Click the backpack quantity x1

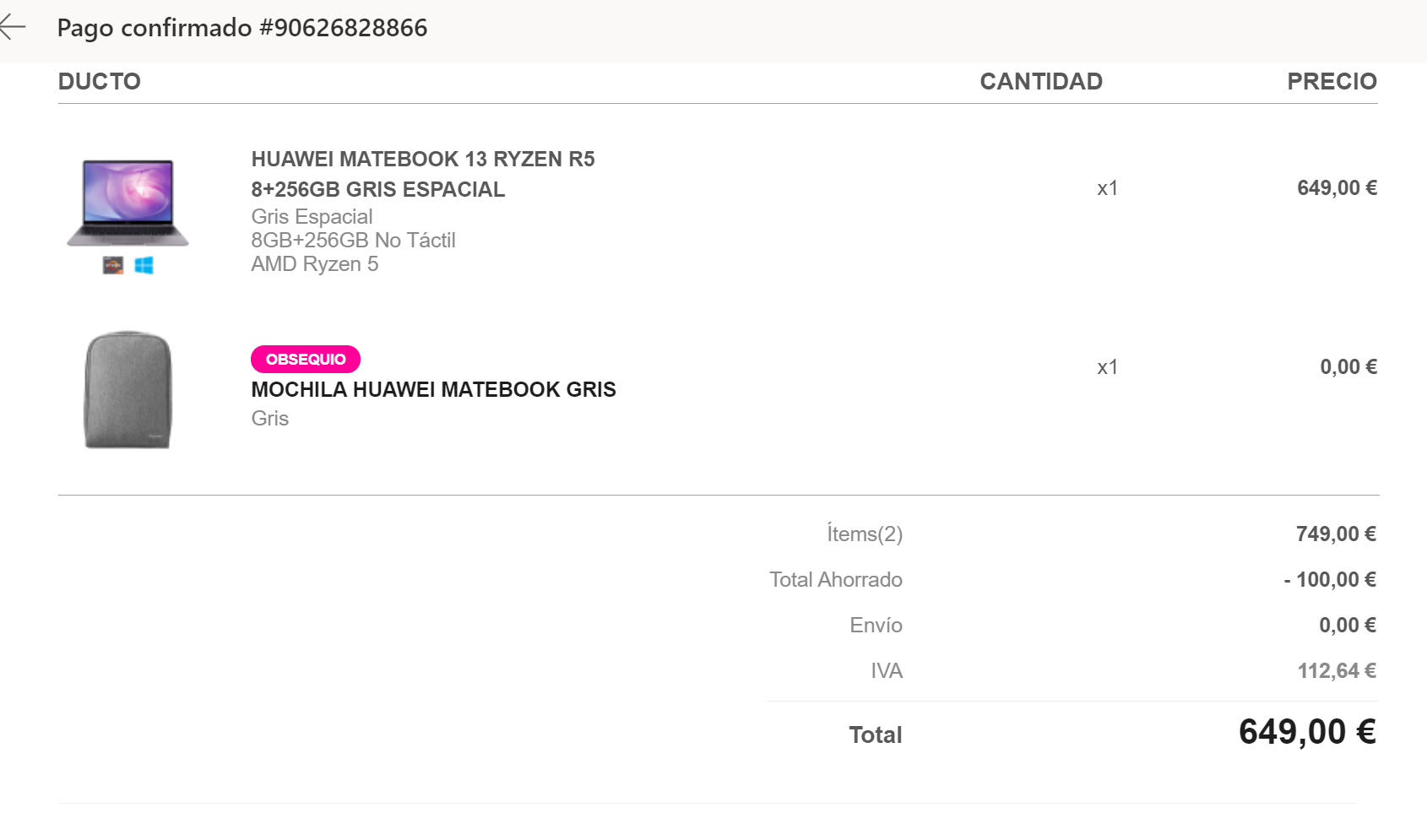(x=1107, y=366)
